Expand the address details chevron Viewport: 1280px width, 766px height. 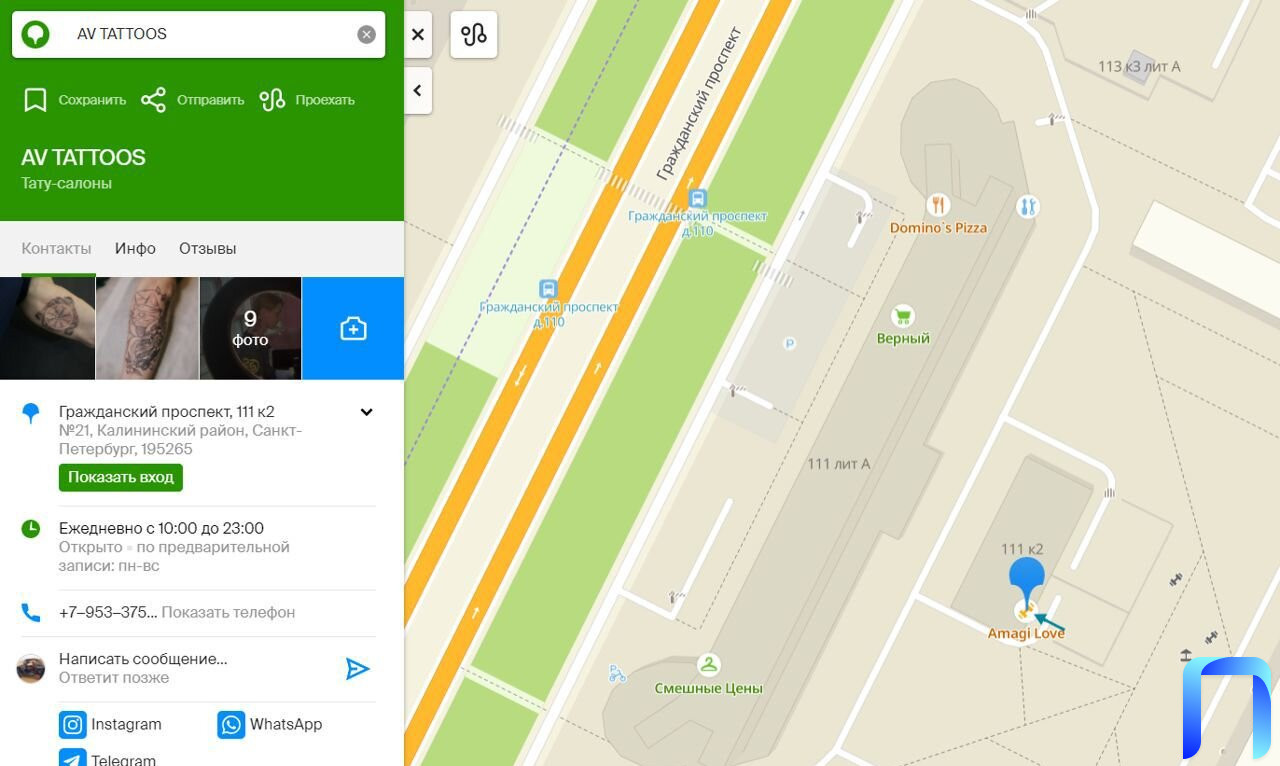click(367, 412)
